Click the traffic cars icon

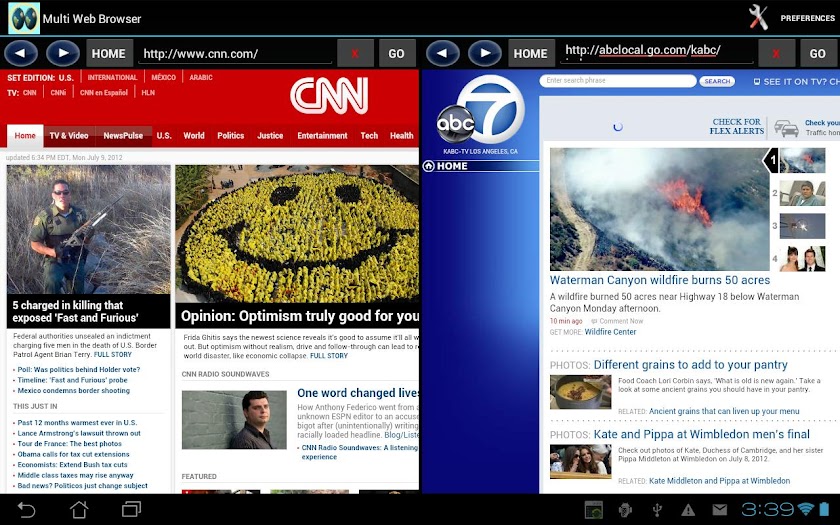point(786,129)
